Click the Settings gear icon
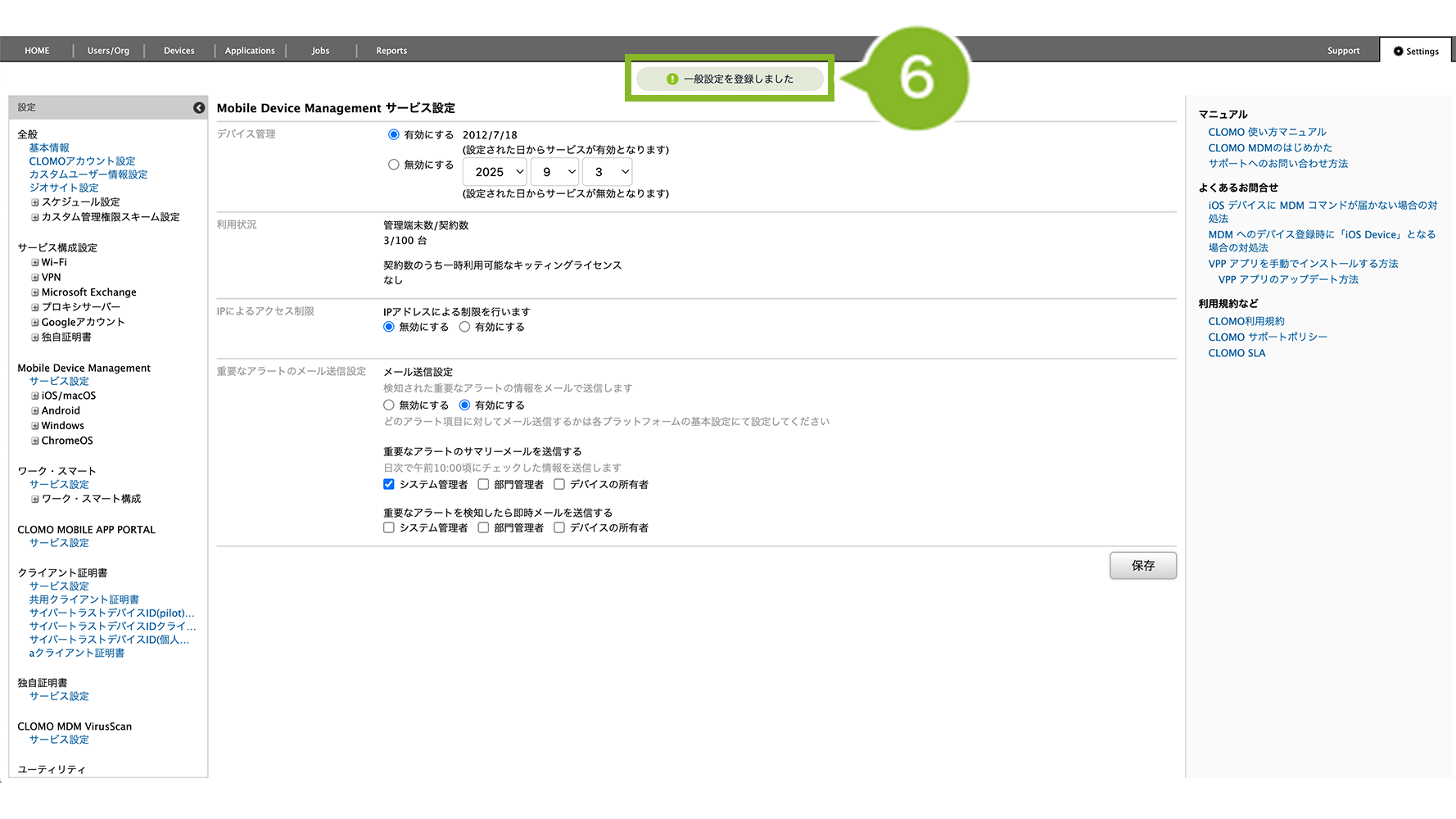The image size is (1456, 819). pos(1398,51)
